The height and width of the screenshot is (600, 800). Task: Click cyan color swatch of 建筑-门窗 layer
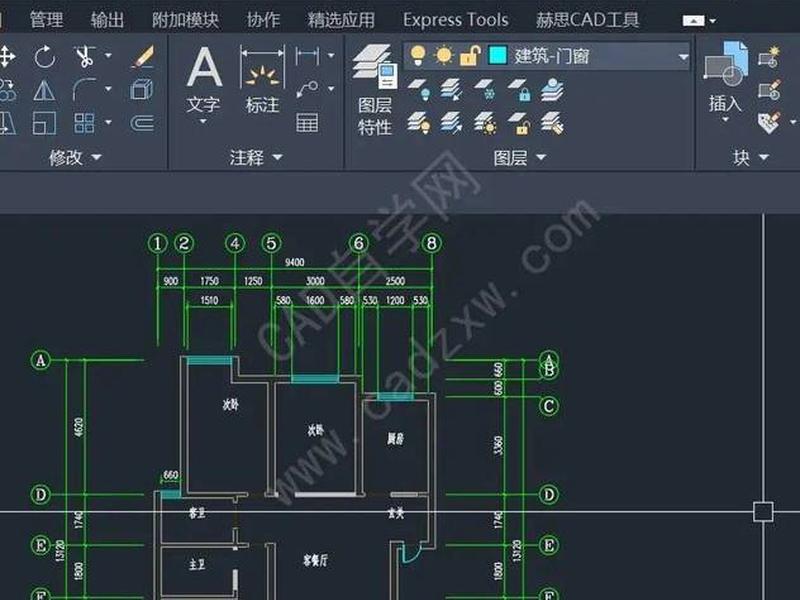(497, 55)
